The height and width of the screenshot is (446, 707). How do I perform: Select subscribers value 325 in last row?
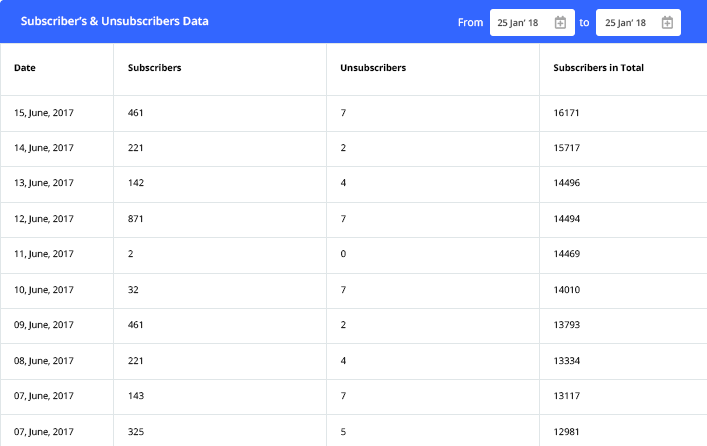pos(136,432)
